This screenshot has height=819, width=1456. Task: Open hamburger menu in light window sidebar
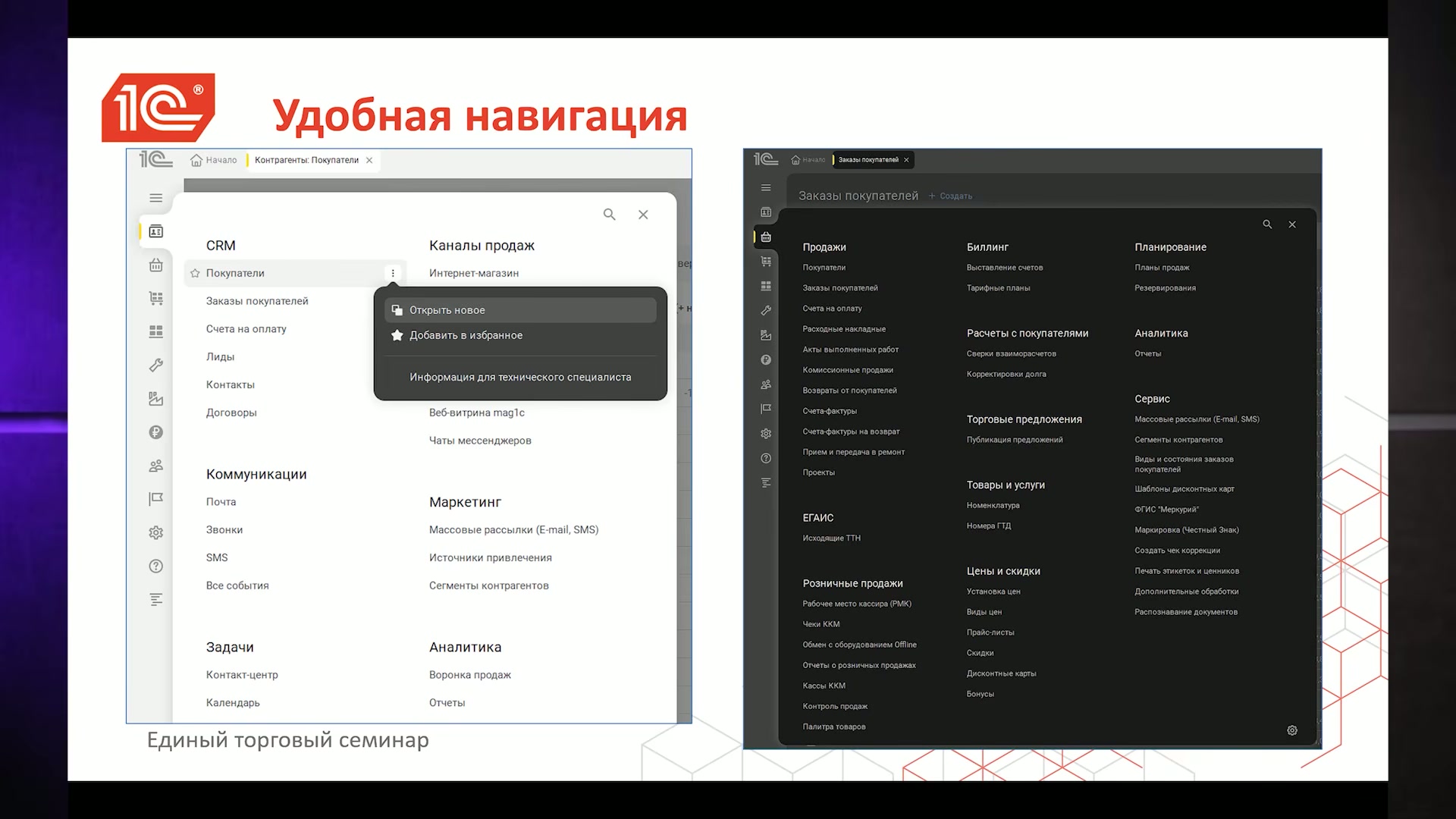(x=156, y=198)
